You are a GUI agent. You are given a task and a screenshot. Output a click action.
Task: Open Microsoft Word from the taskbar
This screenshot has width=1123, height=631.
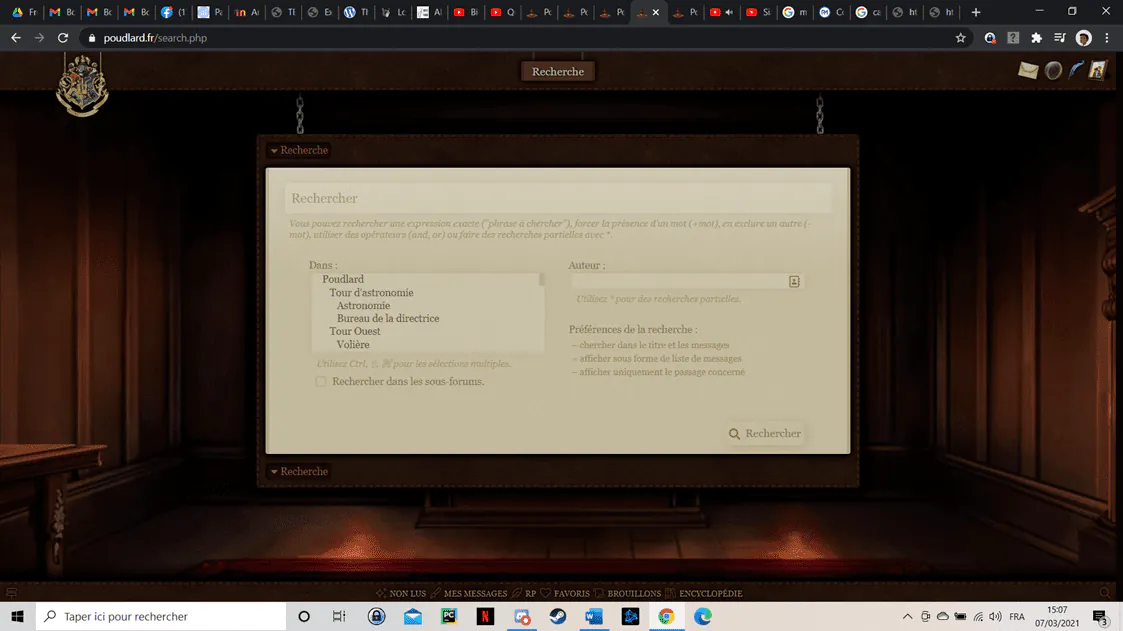pyautogui.click(x=594, y=616)
